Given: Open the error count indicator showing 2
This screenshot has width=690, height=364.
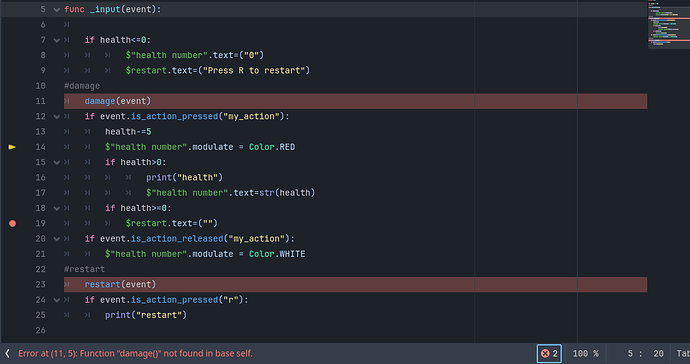Looking at the screenshot, I should [549, 353].
